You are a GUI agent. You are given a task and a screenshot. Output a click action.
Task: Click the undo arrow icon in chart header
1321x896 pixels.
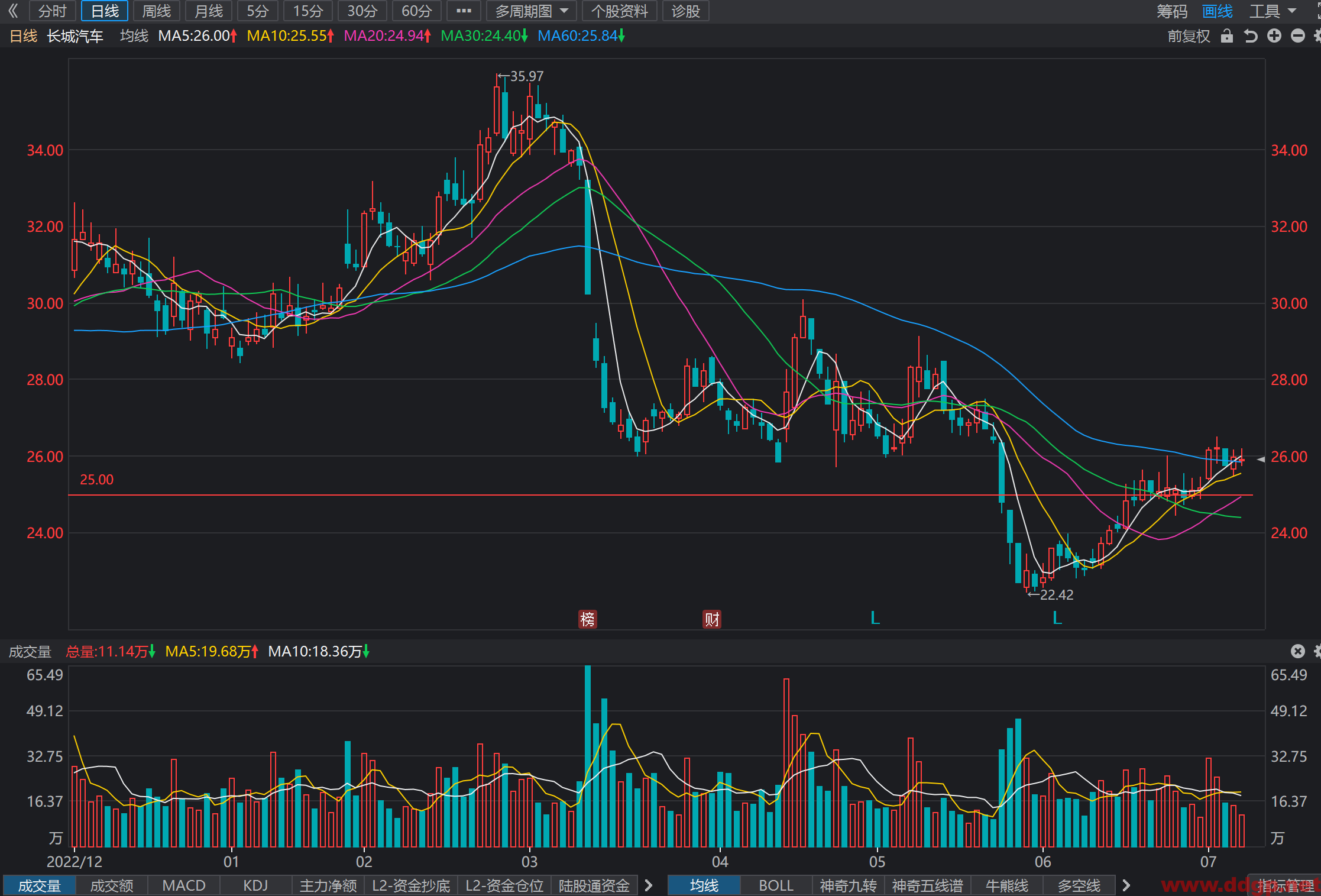click(1251, 36)
